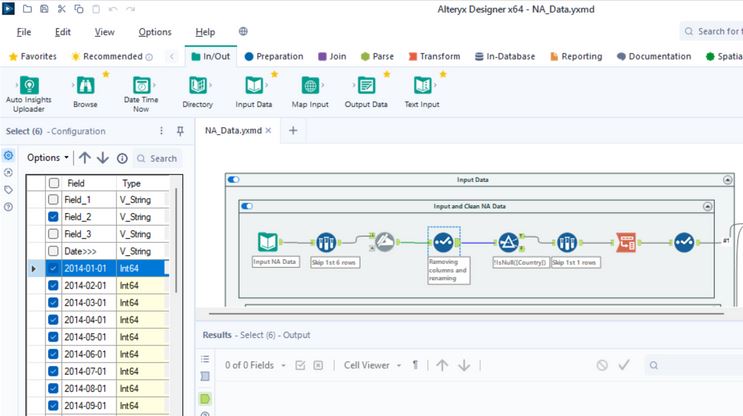
Task: Click the last Select node in container
Action: [684, 242]
